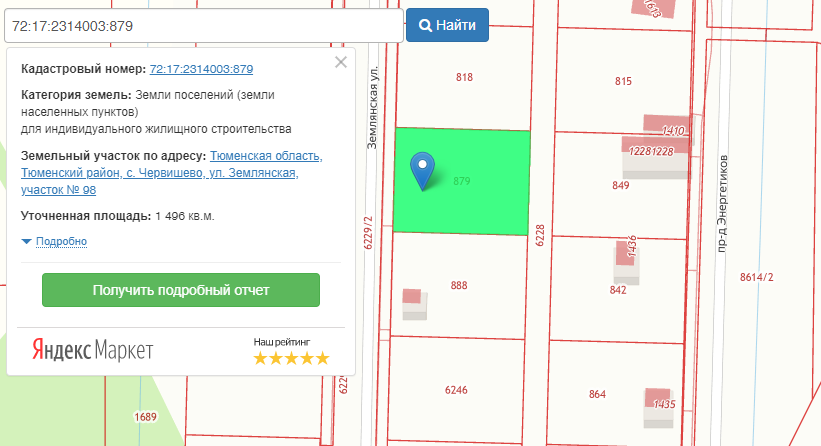Click building 1410 on the map
This screenshot has width=821, height=446.
tap(665, 126)
